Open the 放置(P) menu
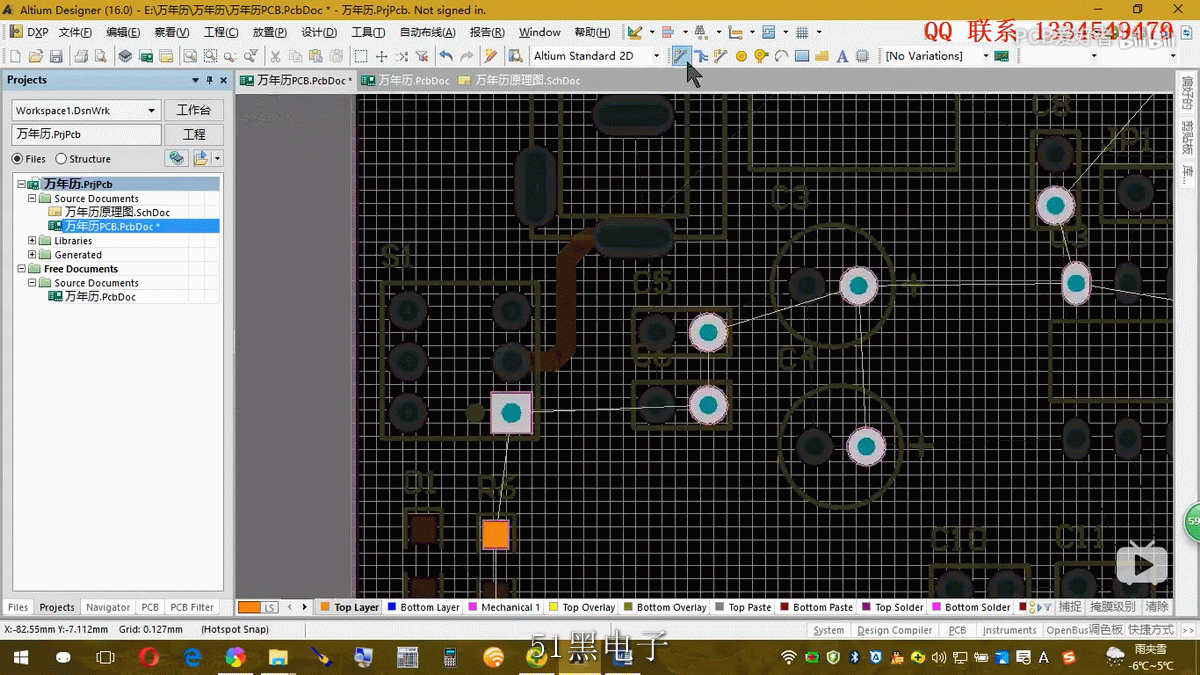This screenshot has height=675, width=1200. pos(269,32)
